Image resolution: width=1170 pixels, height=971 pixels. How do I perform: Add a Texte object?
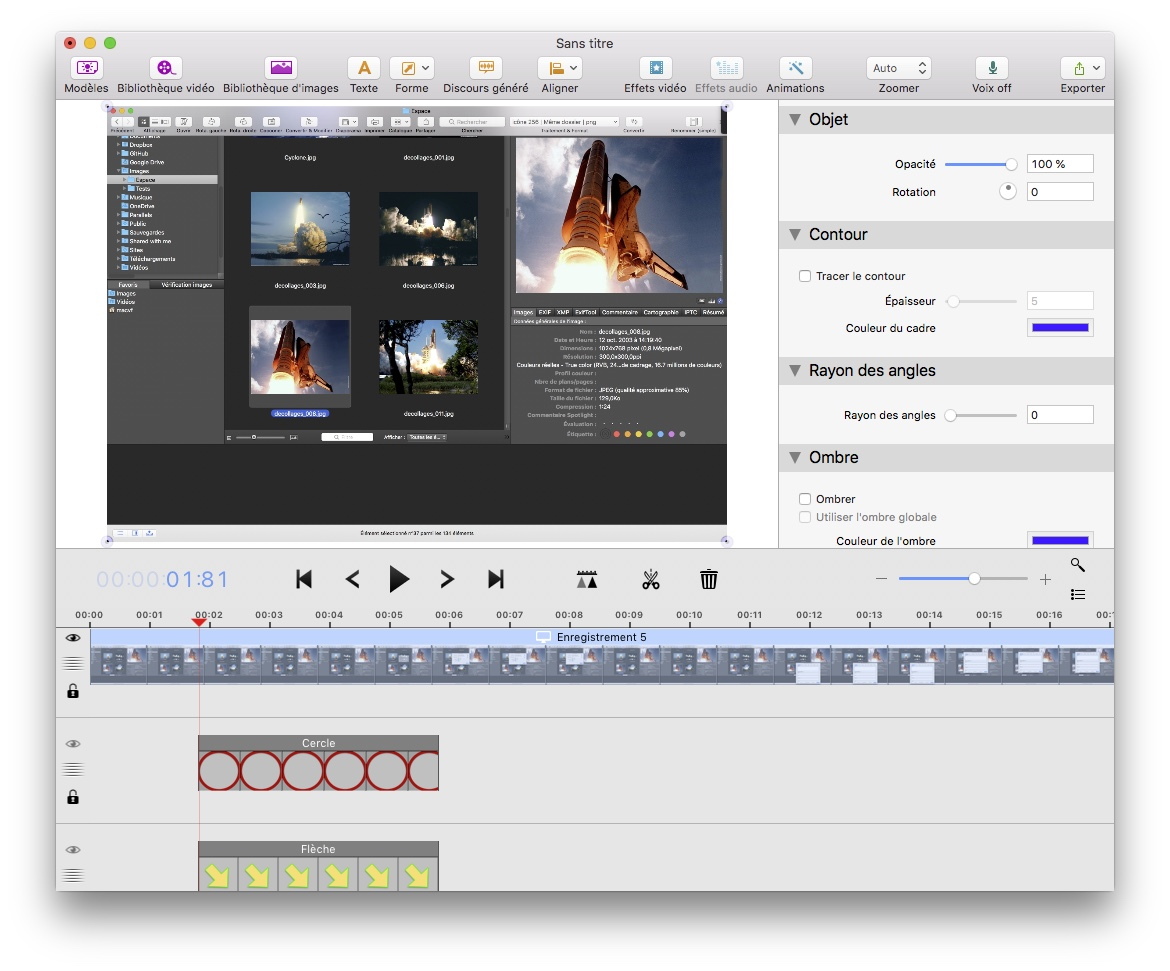click(363, 68)
